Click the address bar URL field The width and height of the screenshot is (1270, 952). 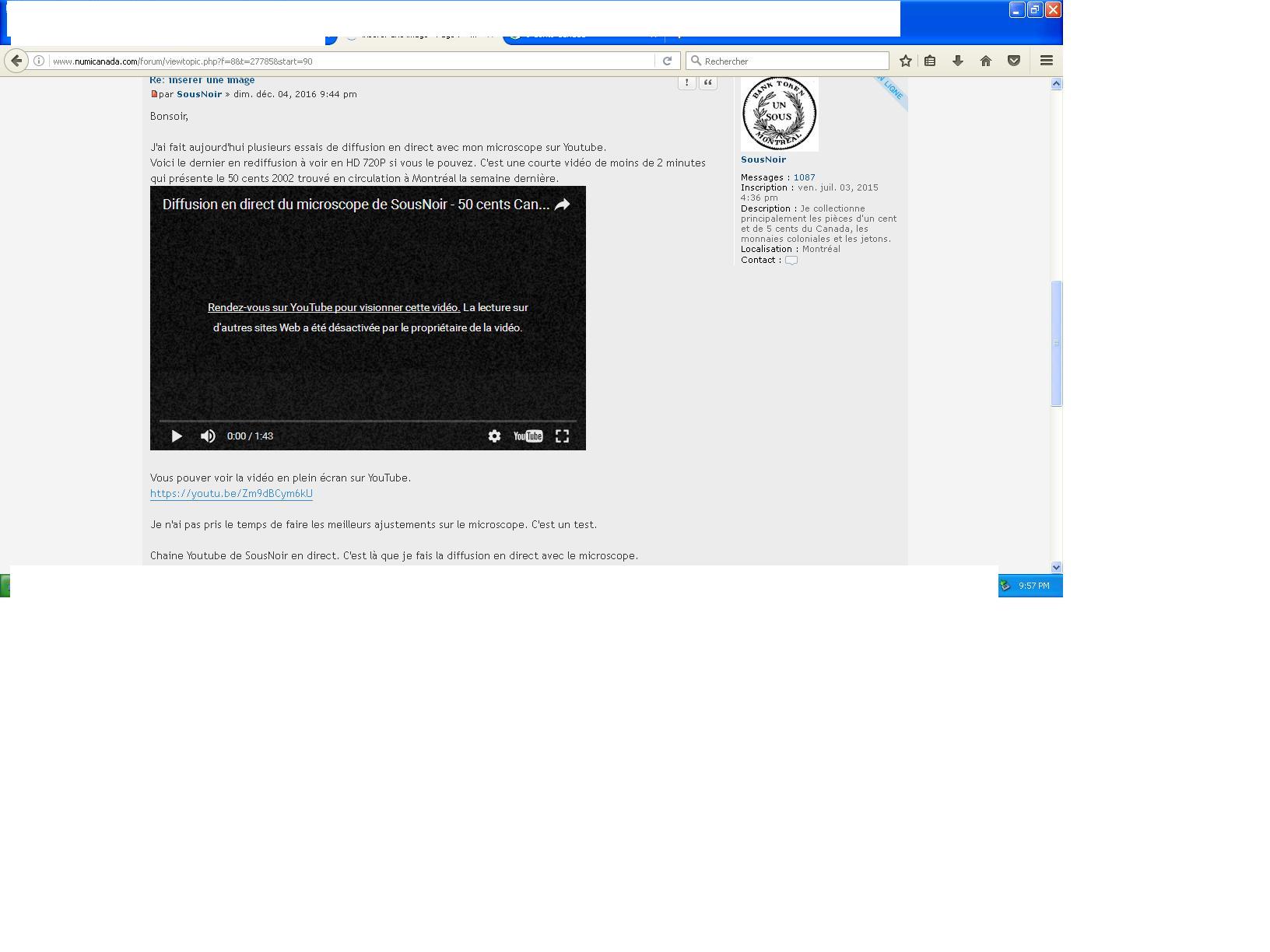point(350,61)
